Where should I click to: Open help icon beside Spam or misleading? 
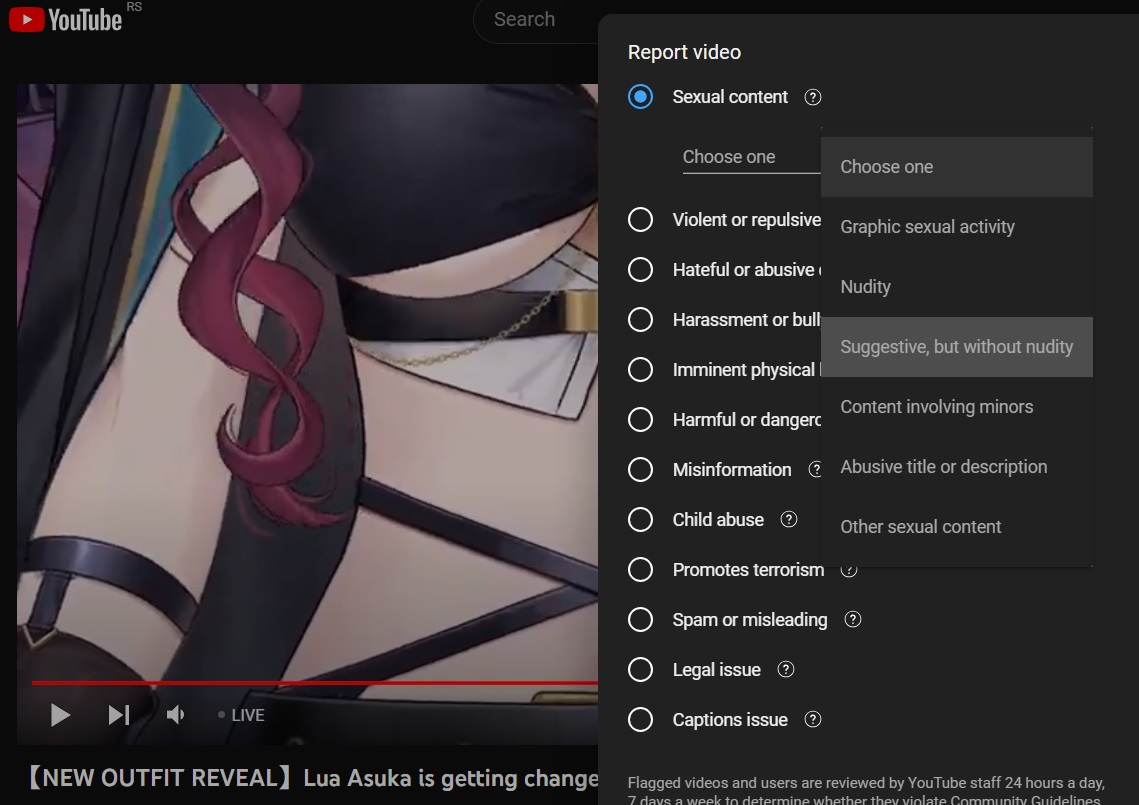coord(853,620)
